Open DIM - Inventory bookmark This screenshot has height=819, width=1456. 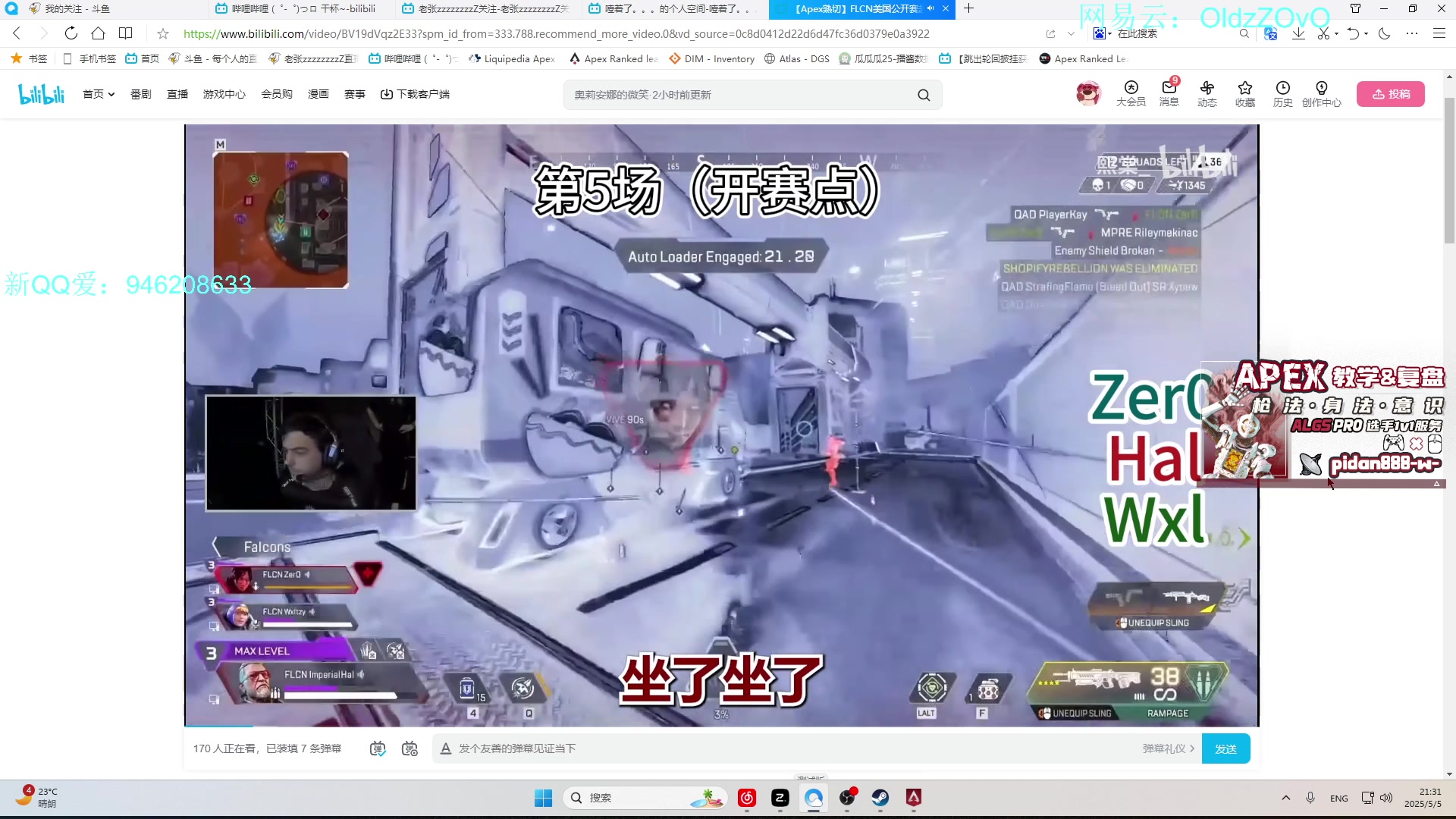click(x=711, y=58)
